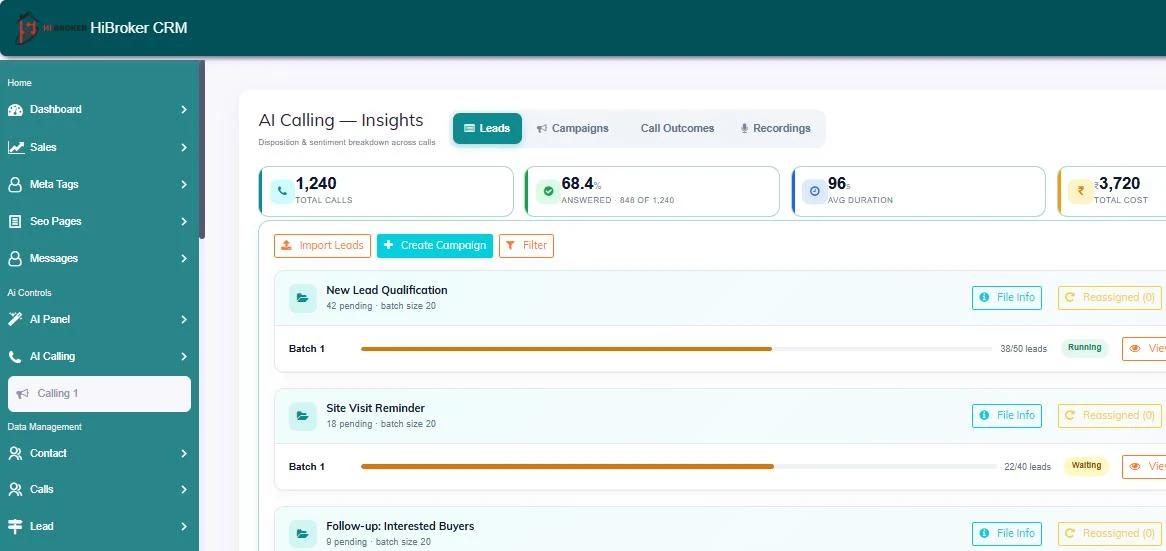View New Lead Qualification Batch 1 eye button
Image resolution: width=1166 pixels, height=551 pixels.
pyautogui.click(x=1144, y=348)
